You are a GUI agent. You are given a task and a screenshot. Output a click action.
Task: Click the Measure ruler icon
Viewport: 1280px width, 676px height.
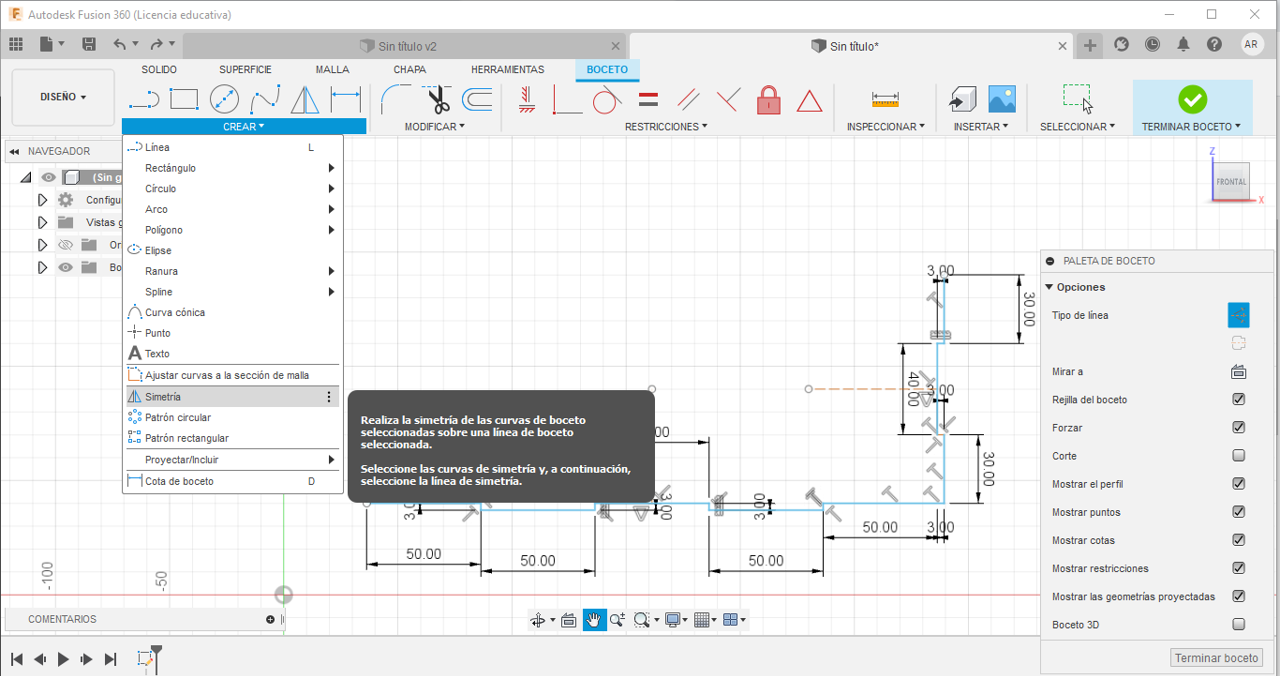(885, 99)
